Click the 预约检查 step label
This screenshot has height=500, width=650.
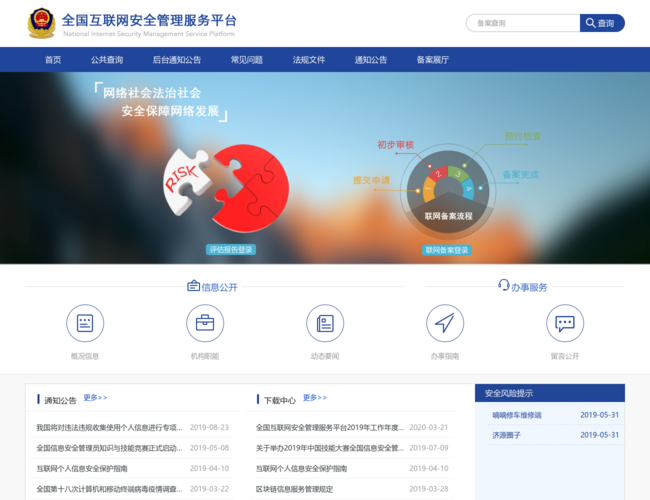522,136
